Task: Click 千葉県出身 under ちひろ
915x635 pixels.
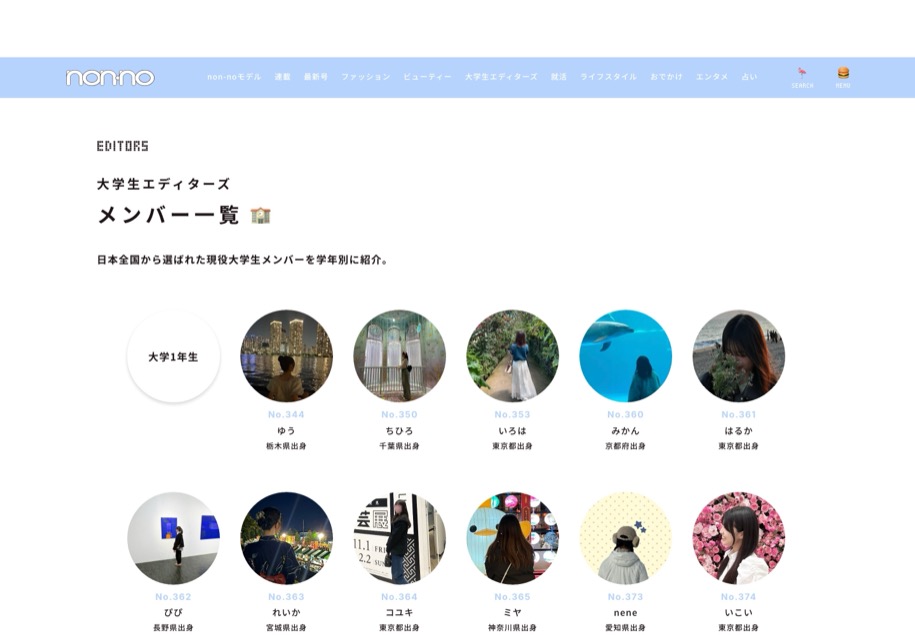Action: [x=399, y=446]
